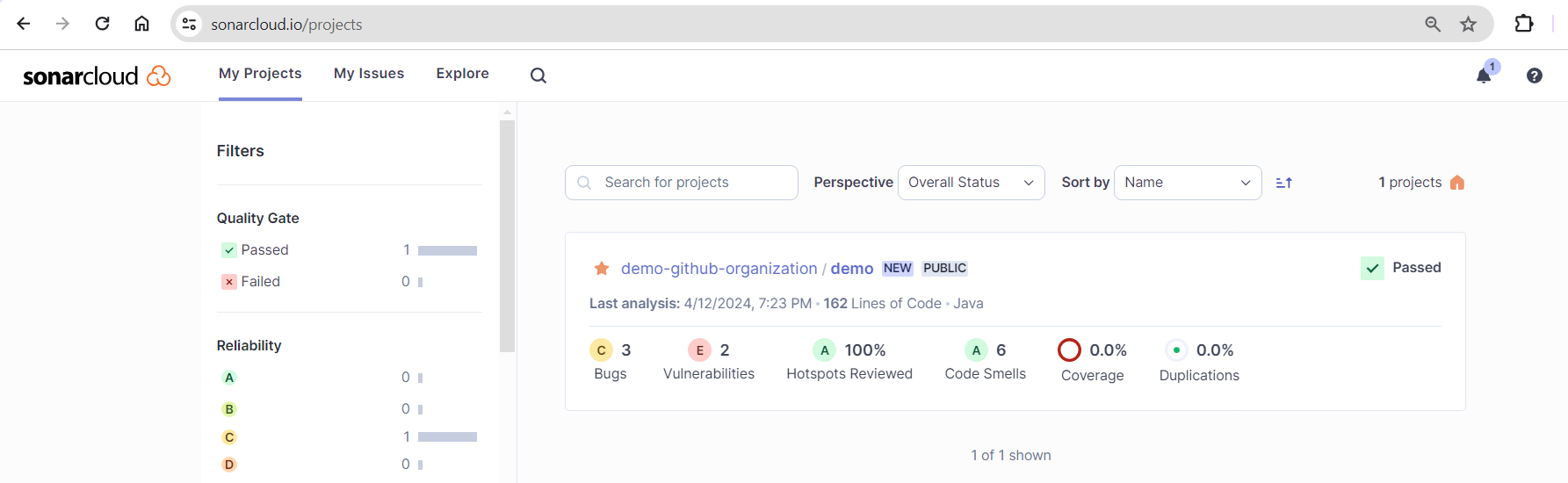This screenshot has height=483, width=1568.
Task: Open the Explore tab
Action: tap(463, 74)
